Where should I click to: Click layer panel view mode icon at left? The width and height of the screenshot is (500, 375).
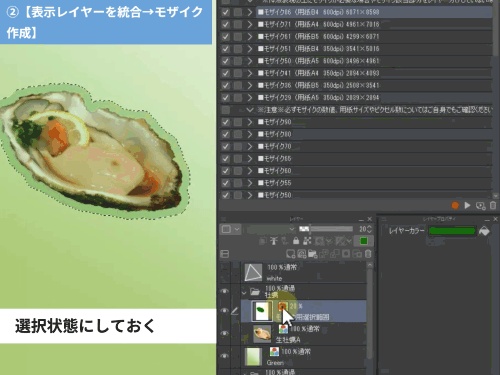coord(225,254)
